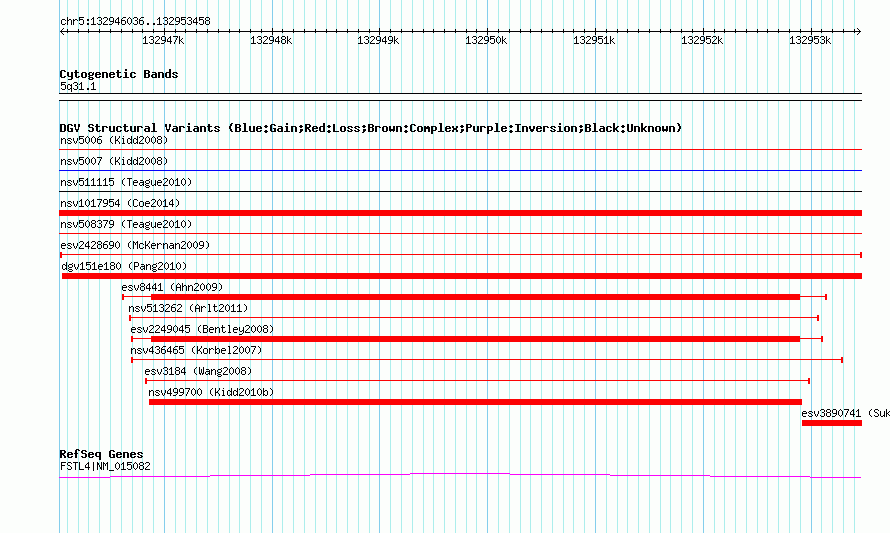Screen dimensions: 890x533
Task: Click the thick red nsv1017954 bar
Action: [460, 213]
